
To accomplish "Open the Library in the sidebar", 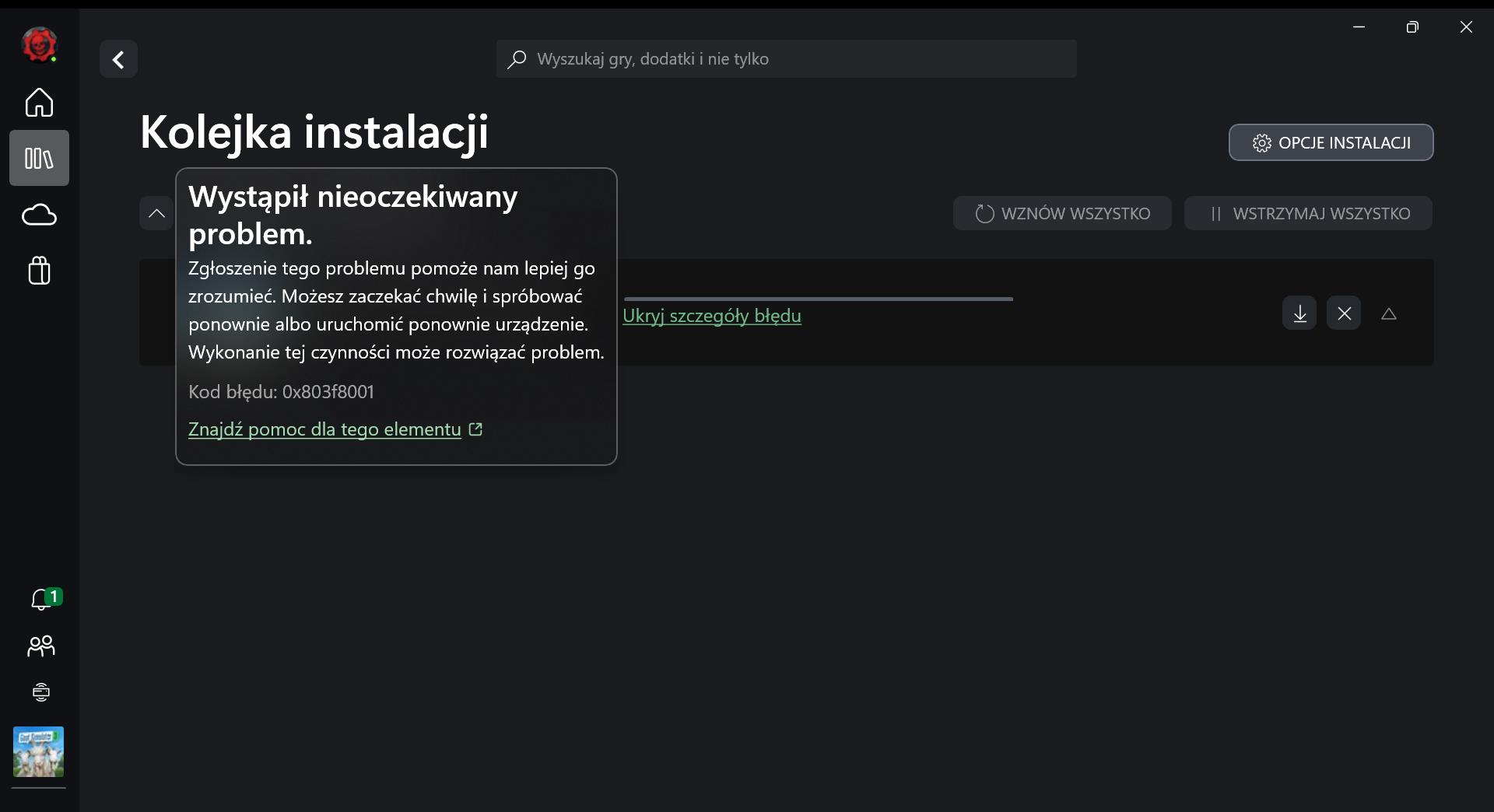I will [39, 158].
